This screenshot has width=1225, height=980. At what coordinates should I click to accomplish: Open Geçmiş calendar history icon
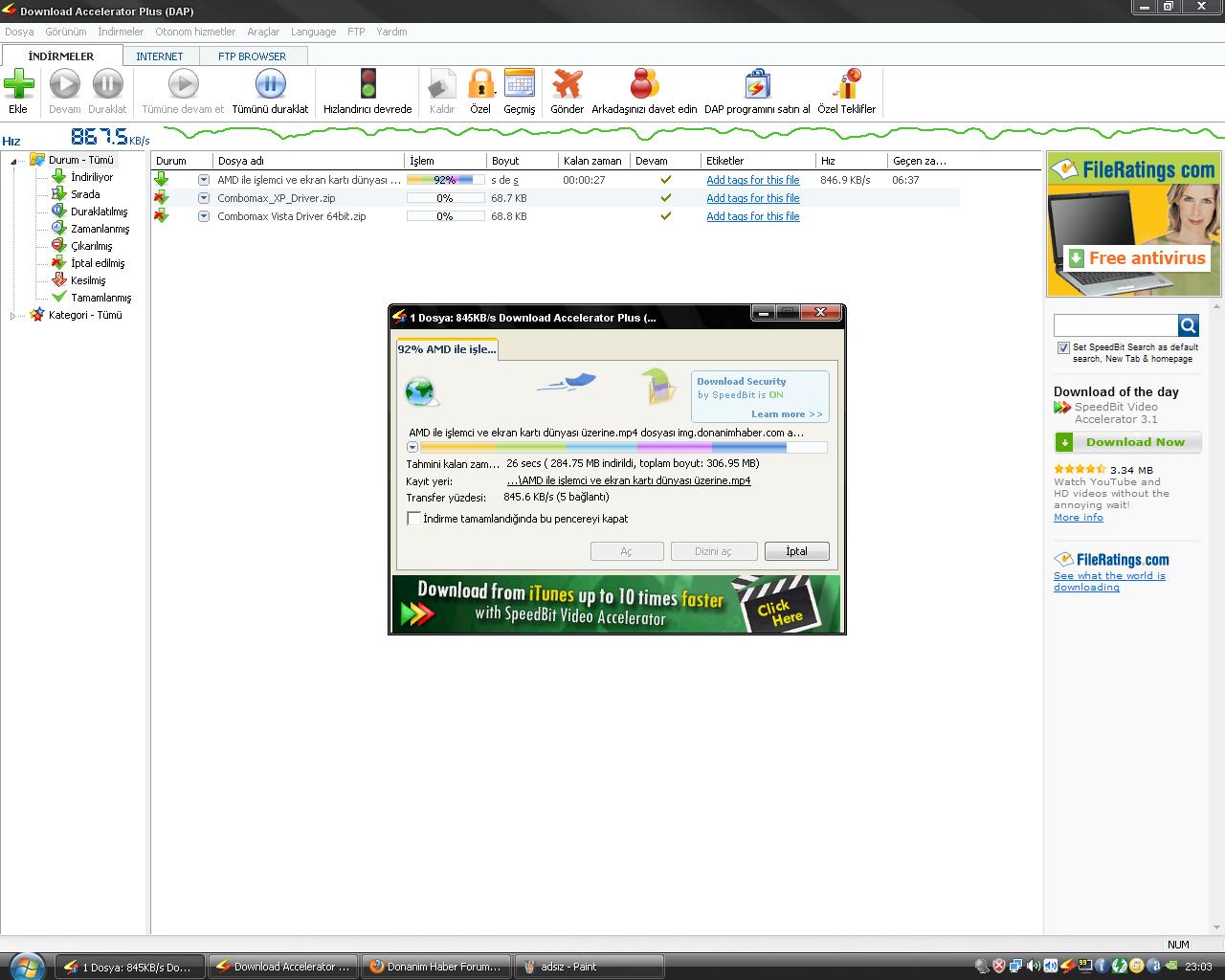(x=519, y=84)
